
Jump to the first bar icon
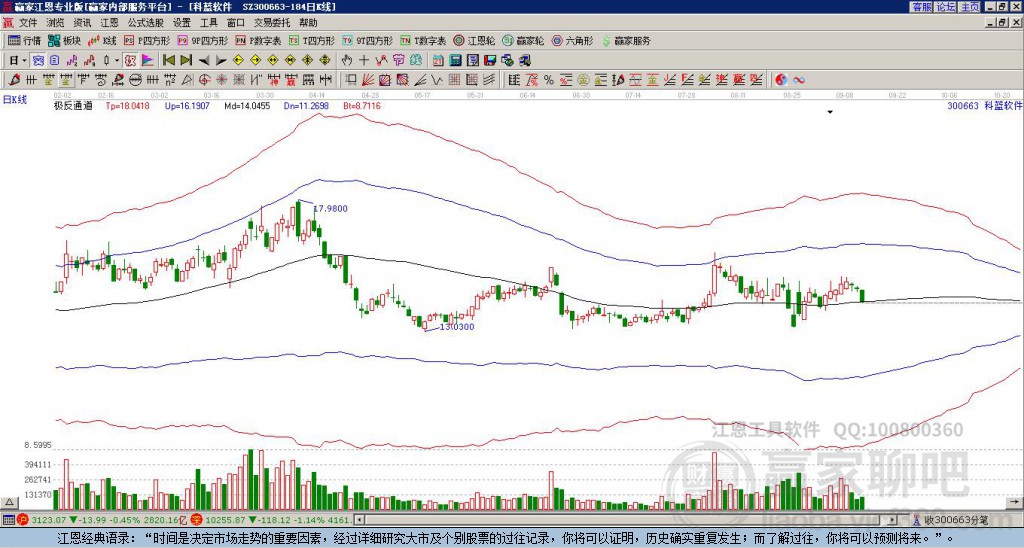(168, 61)
